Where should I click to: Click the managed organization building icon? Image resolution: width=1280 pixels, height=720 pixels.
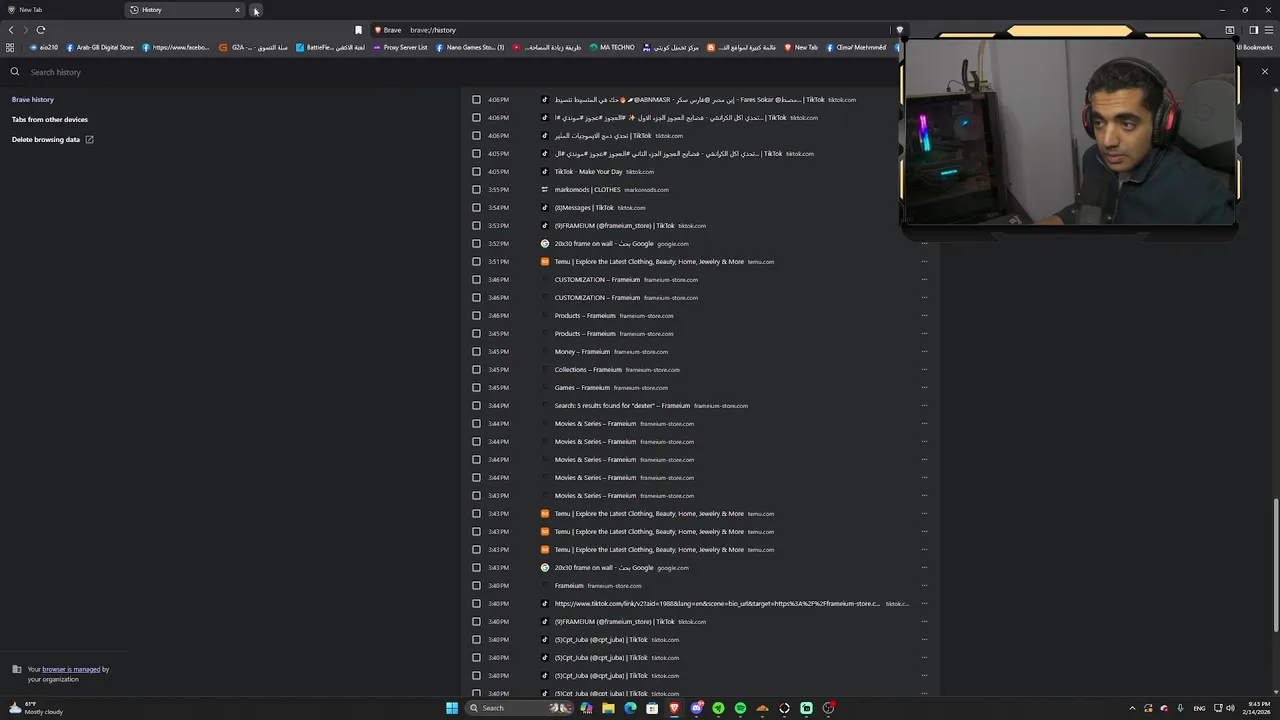coord(17,670)
